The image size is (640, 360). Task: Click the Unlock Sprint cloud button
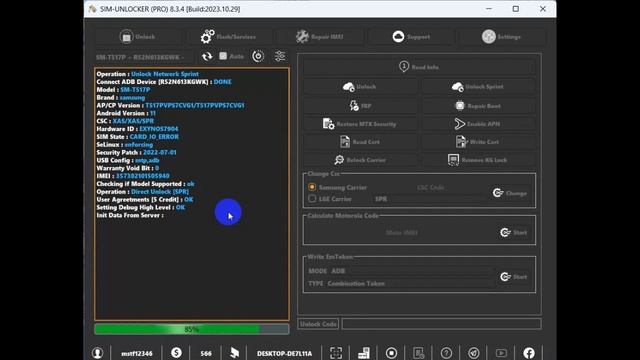(478, 87)
